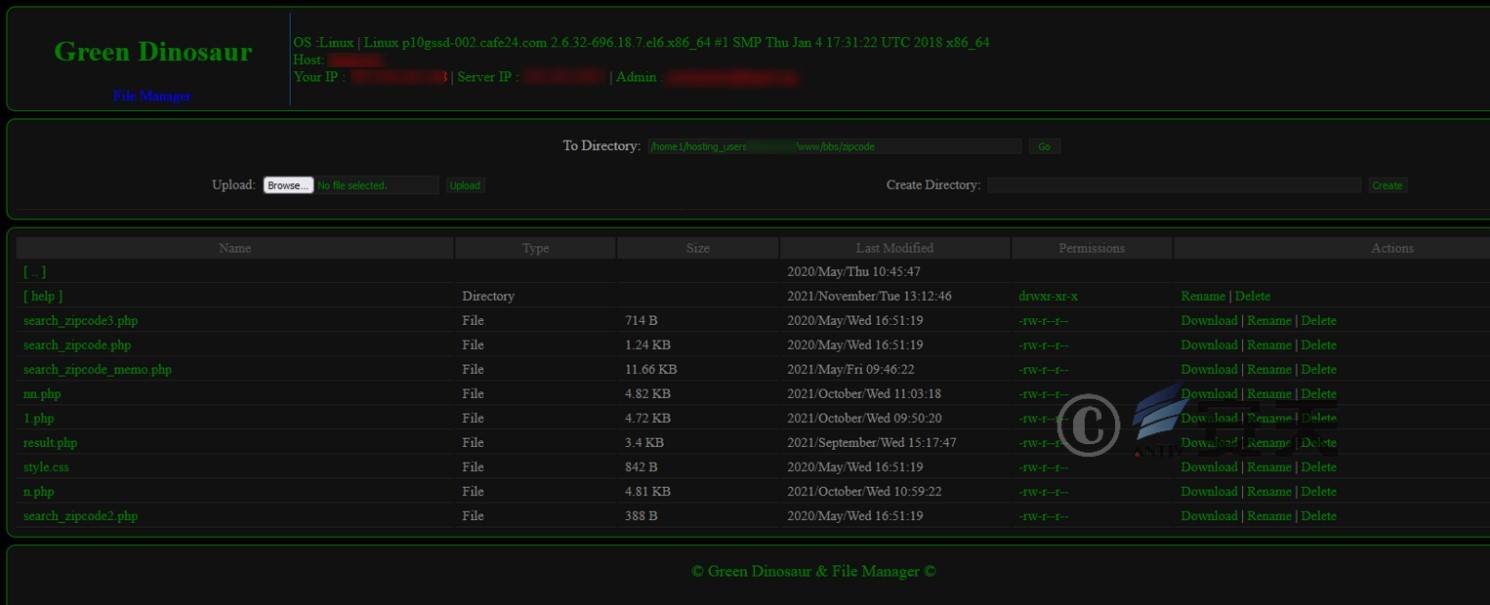
Task: Open the File Manager link under Green Dinosaur
Action: point(152,96)
